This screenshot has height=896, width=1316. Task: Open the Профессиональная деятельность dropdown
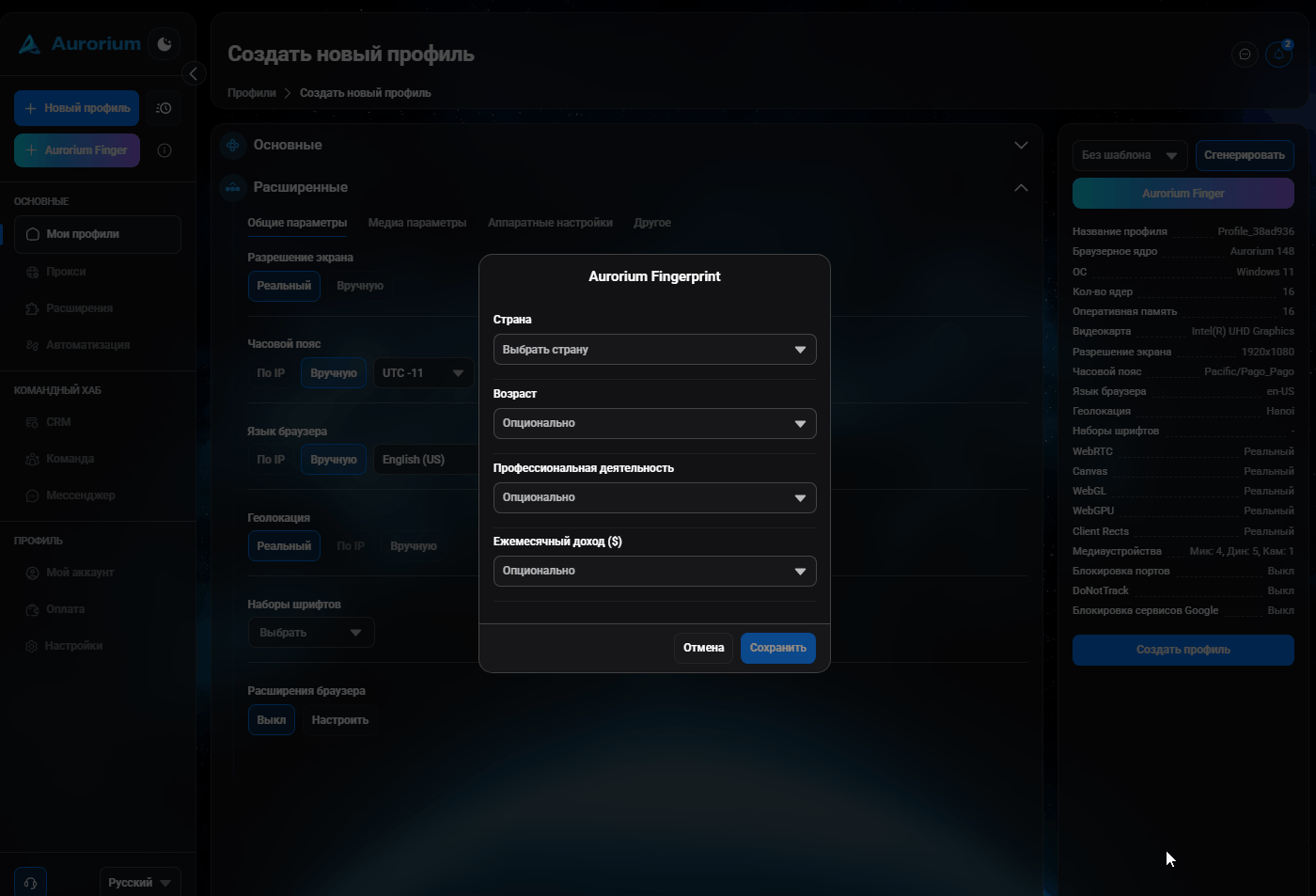tap(654, 497)
